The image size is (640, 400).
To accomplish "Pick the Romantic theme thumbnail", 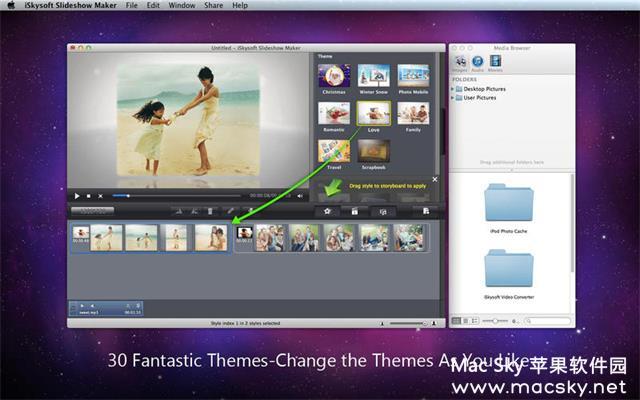I will [334, 113].
